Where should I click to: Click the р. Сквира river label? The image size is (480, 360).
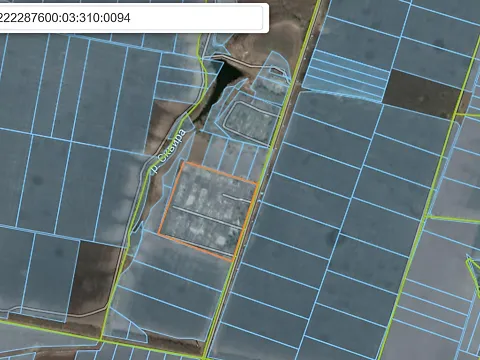coord(168,152)
